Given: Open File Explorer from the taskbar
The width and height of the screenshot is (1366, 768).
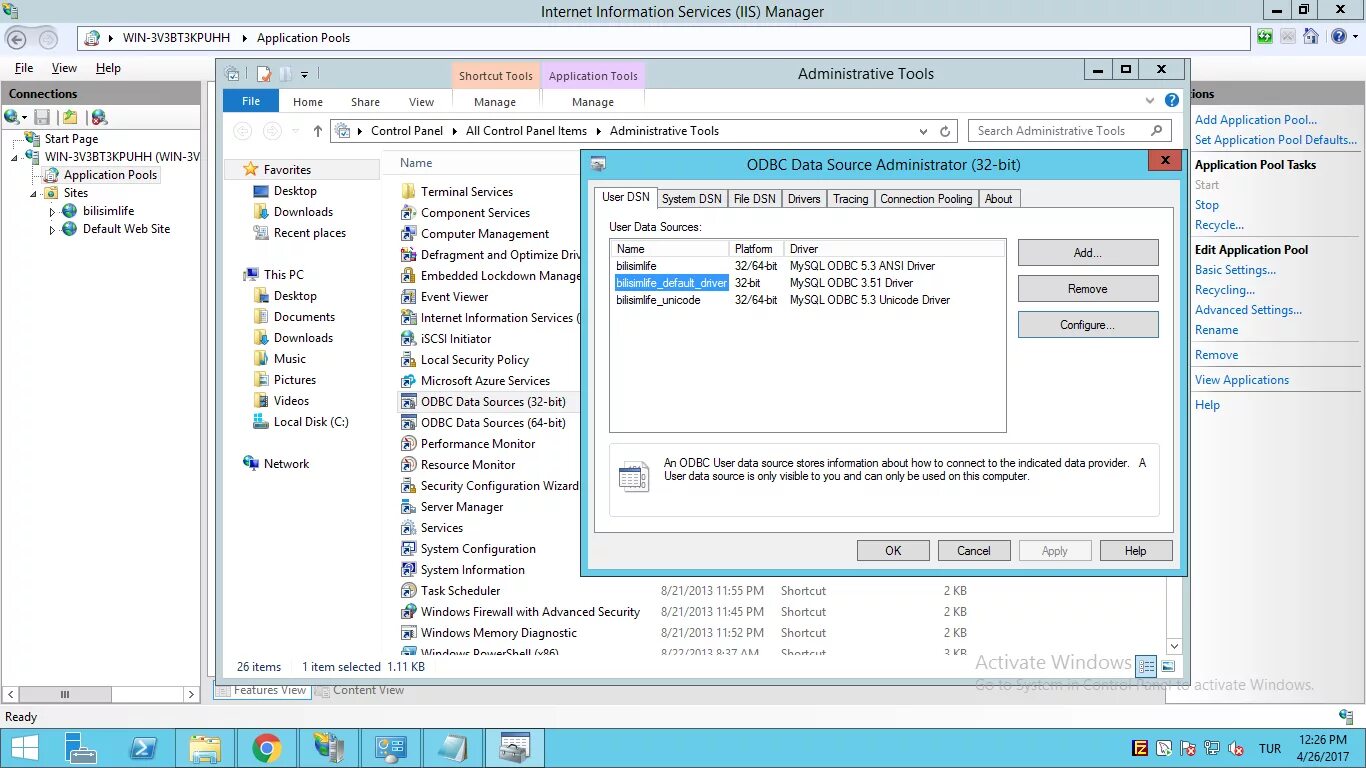Looking at the screenshot, I should click(x=205, y=748).
